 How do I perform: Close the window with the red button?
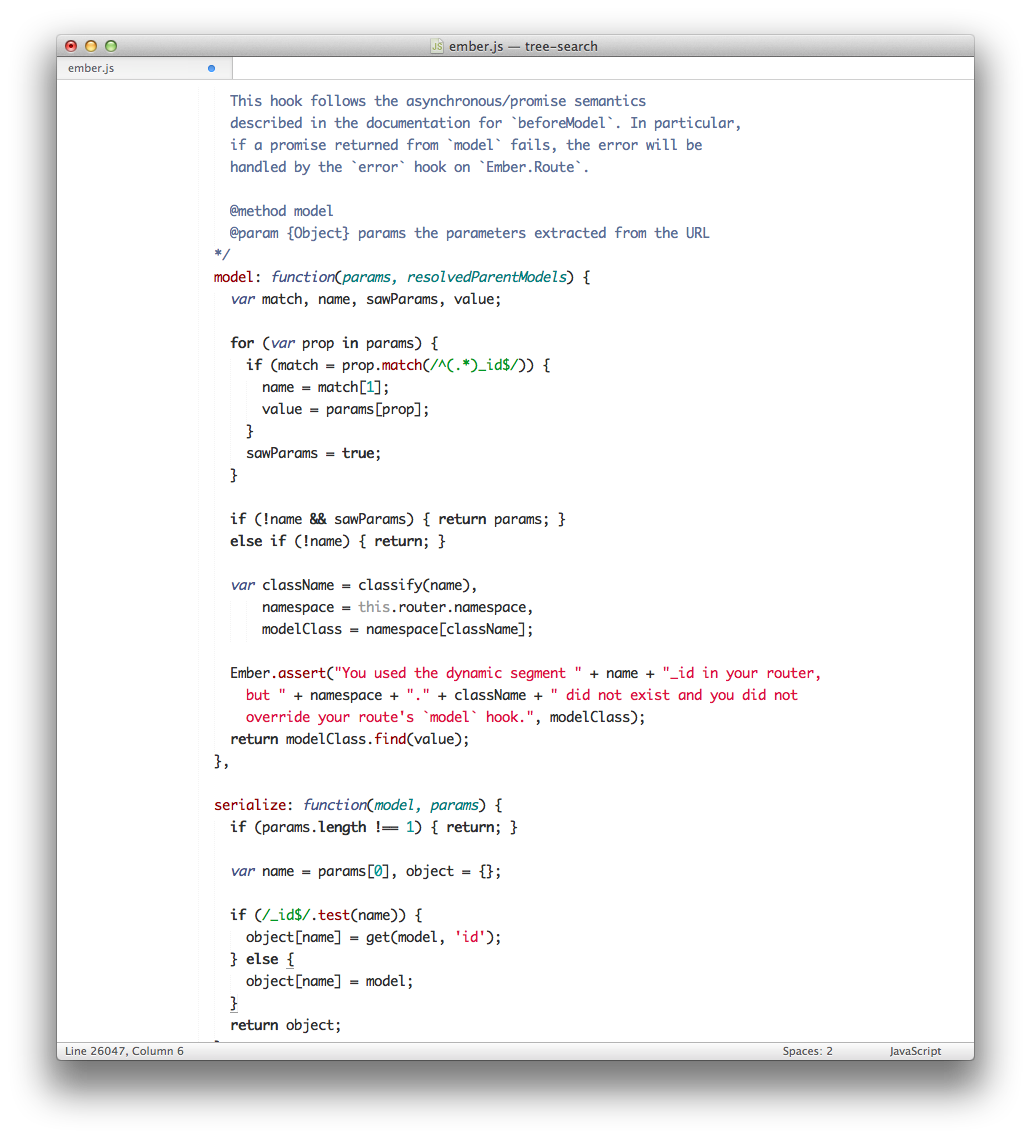(71, 46)
